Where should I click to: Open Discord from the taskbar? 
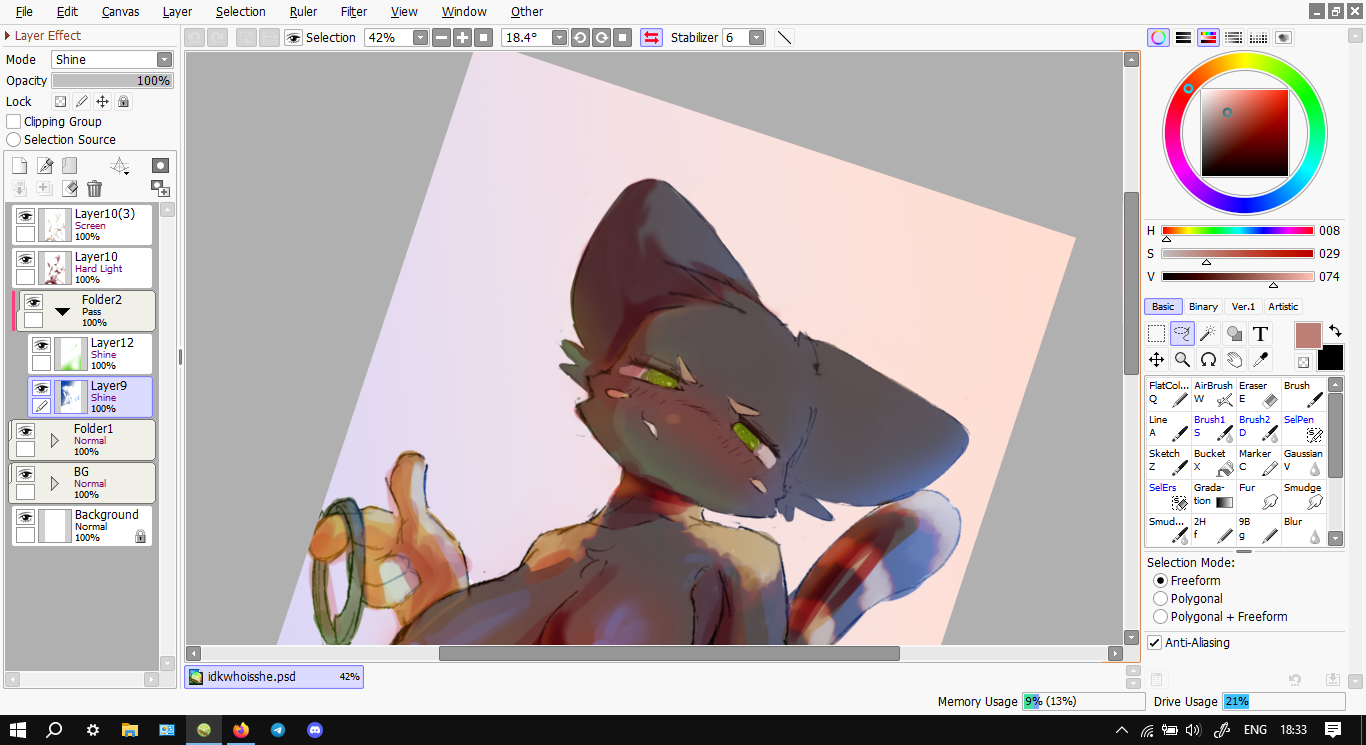pos(315,730)
